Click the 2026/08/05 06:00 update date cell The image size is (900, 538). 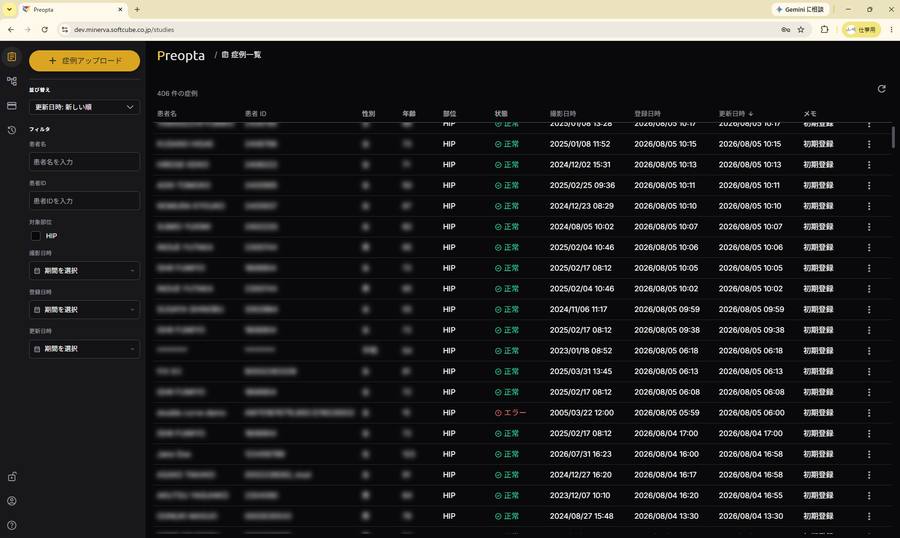tap(751, 413)
